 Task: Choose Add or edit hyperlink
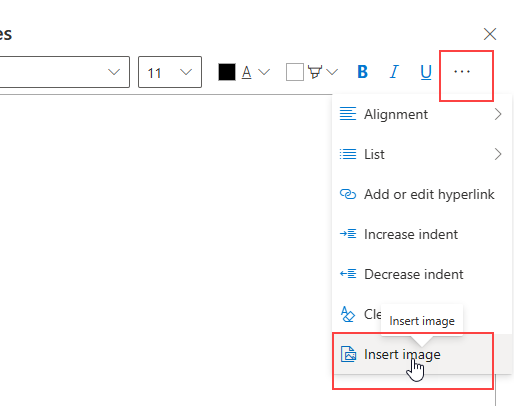pyautogui.click(x=422, y=194)
